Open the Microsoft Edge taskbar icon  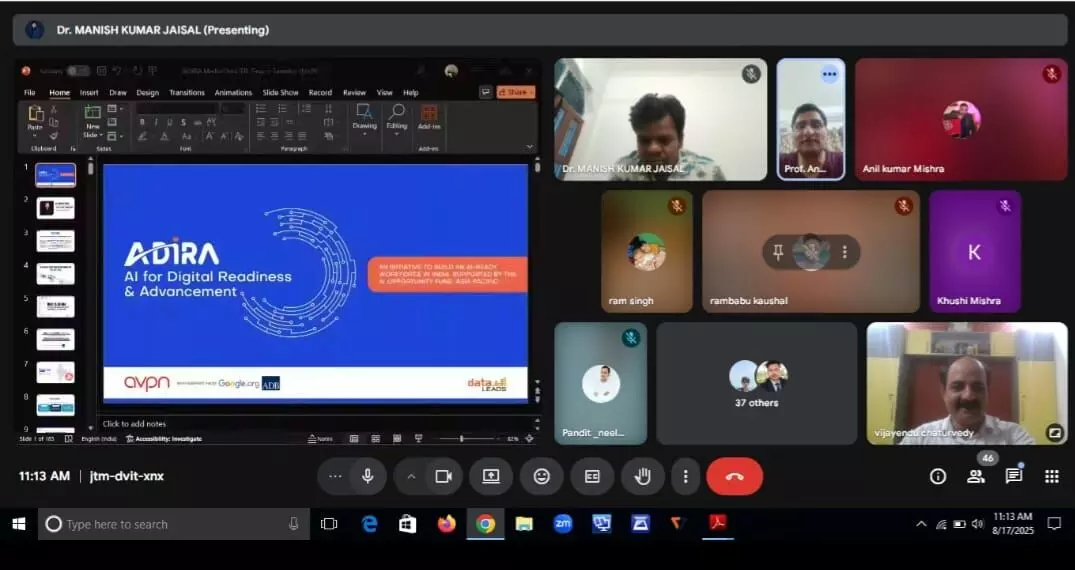369,524
